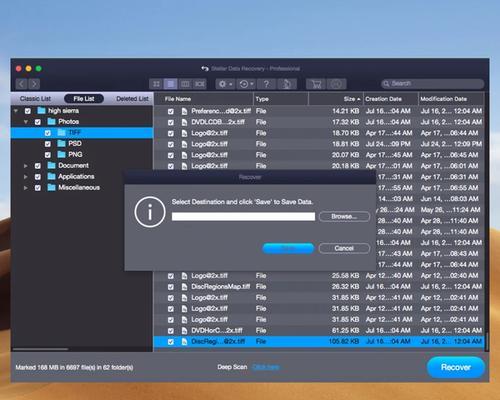The width and height of the screenshot is (500, 400).
Task: Cancel the Recover dialog
Action: tap(344, 248)
